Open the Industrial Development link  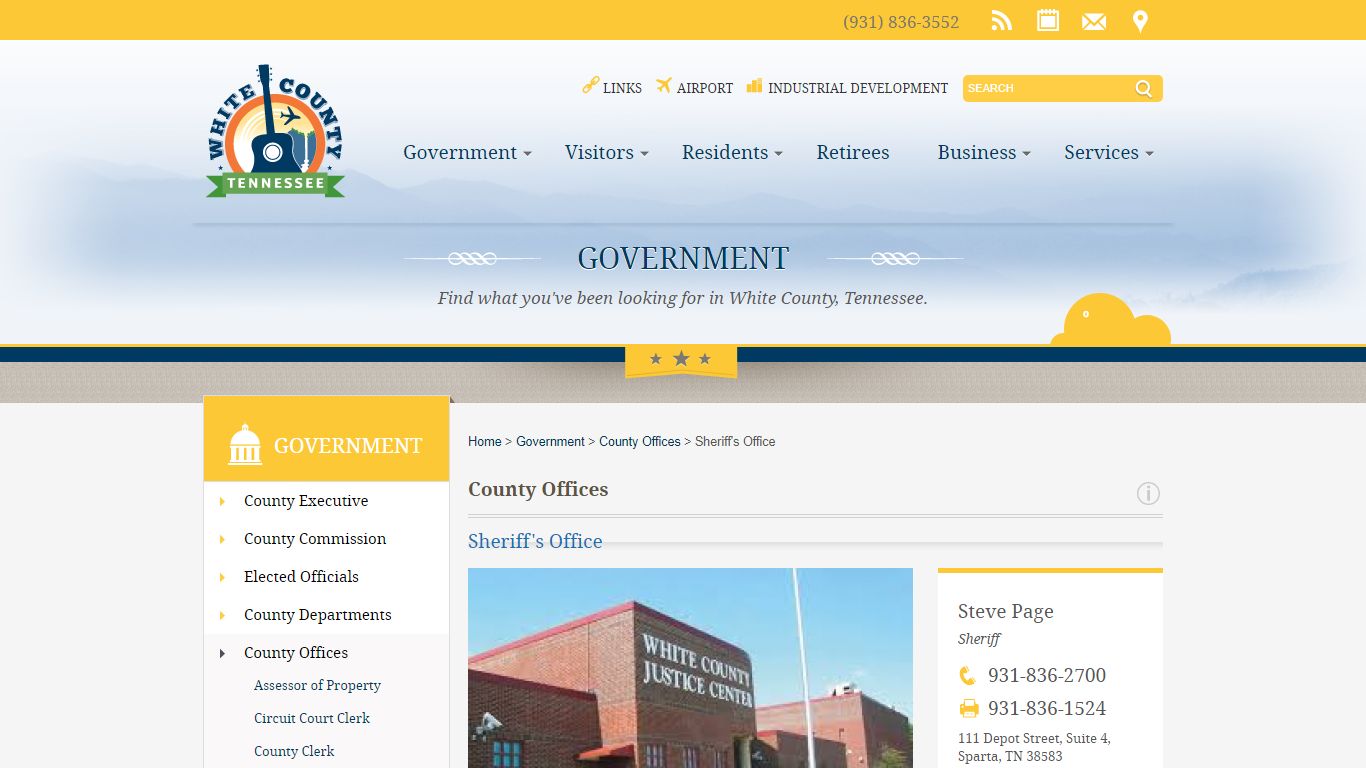858,88
